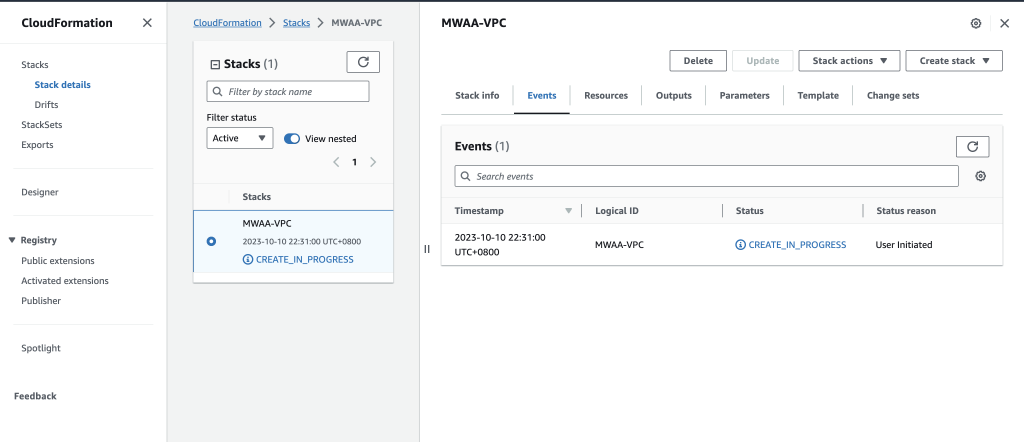The height and width of the screenshot is (442, 1024).
Task: Click the Status column header
Action: [x=750, y=211]
